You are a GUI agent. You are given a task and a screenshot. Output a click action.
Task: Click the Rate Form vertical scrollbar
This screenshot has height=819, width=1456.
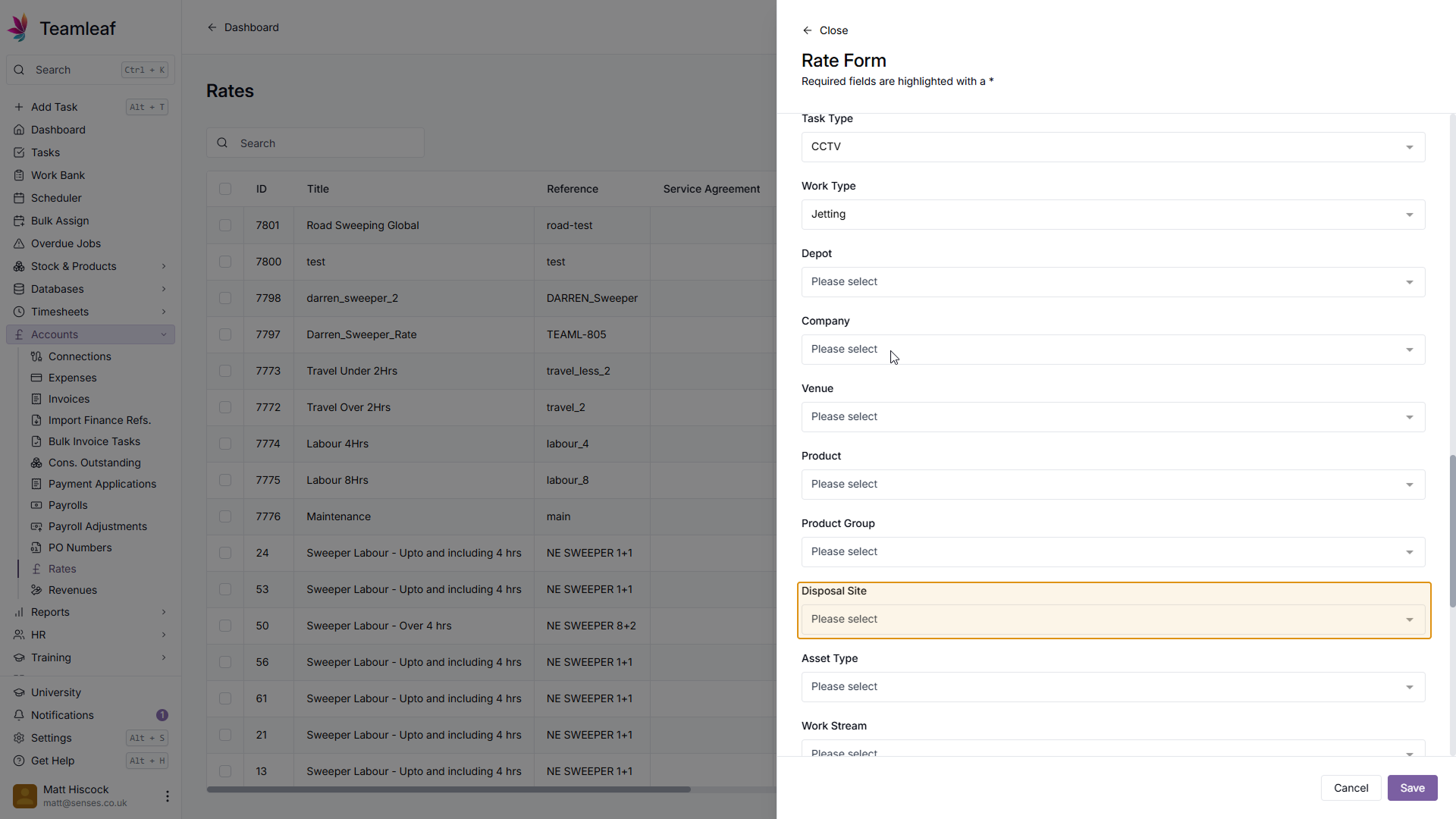click(x=1452, y=531)
